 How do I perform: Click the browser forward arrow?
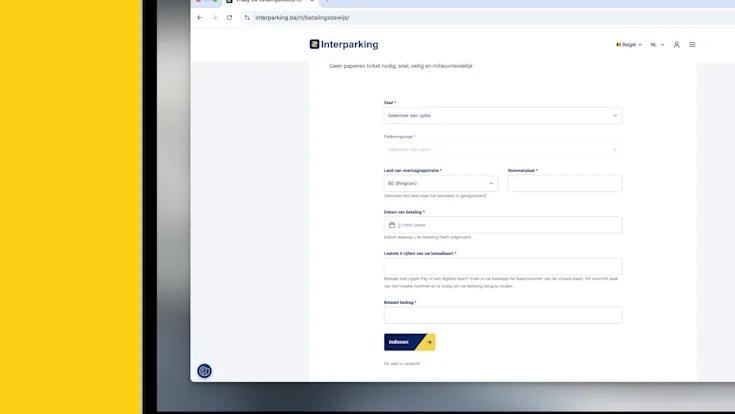click(x=215, y=17)
